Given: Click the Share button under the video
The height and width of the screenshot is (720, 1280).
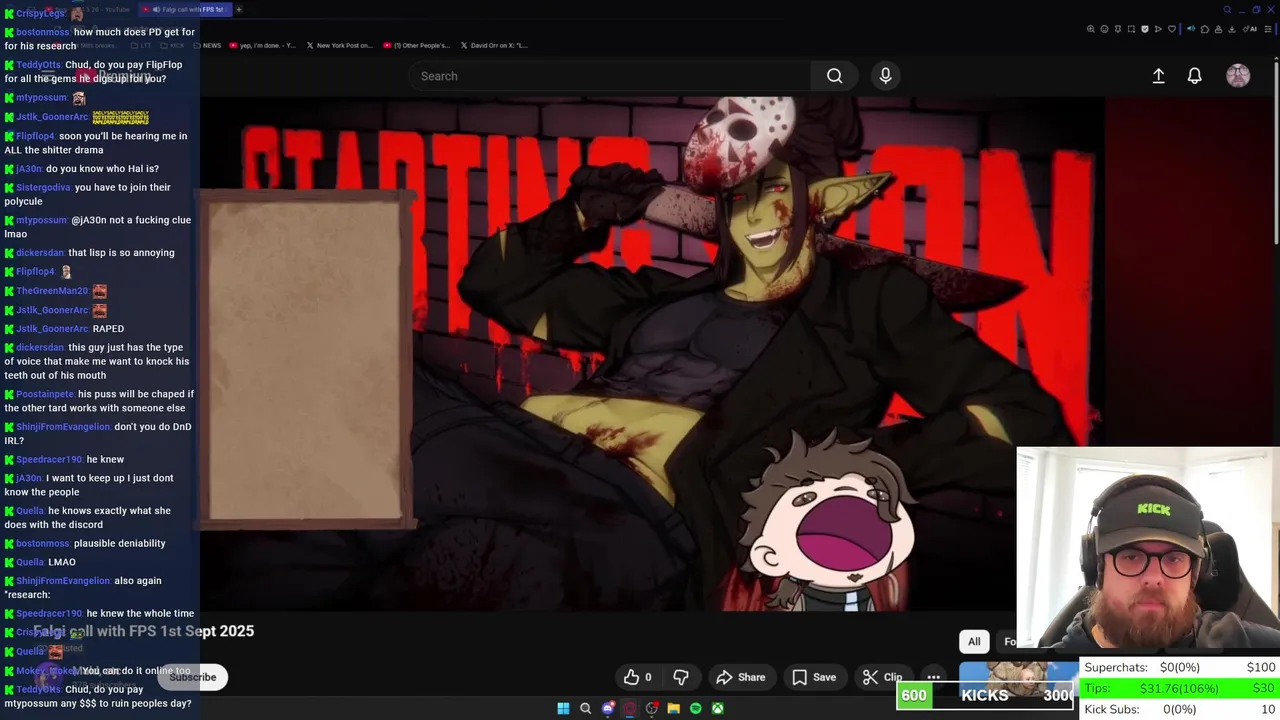Looking at the screenshot, I should pyautogui.click(x=741, y=677).
